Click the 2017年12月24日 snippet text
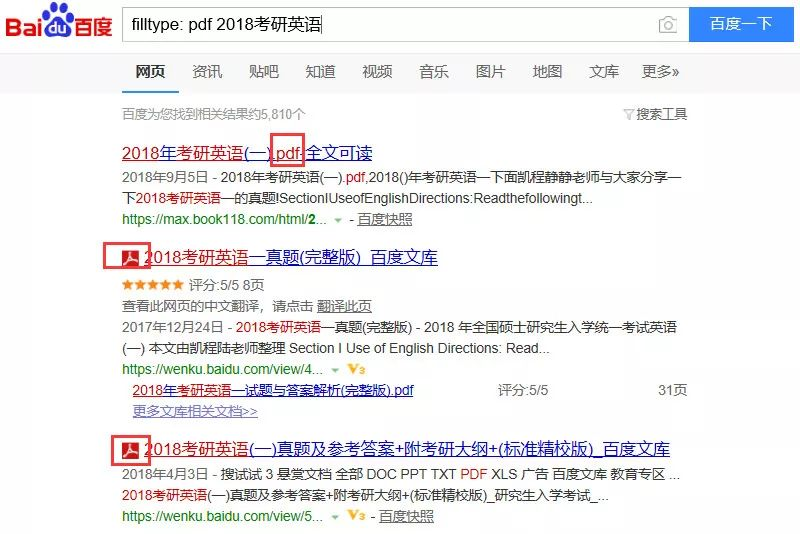This screenshot has height=534, width=800. [x=172, y=327]
